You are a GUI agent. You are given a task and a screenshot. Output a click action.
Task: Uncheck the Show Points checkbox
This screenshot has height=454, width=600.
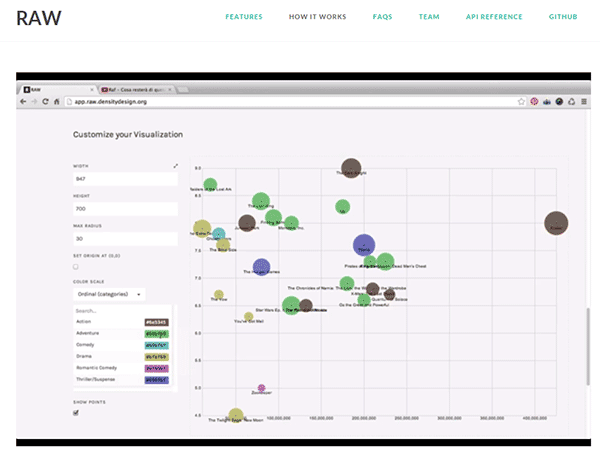(76, 413)
